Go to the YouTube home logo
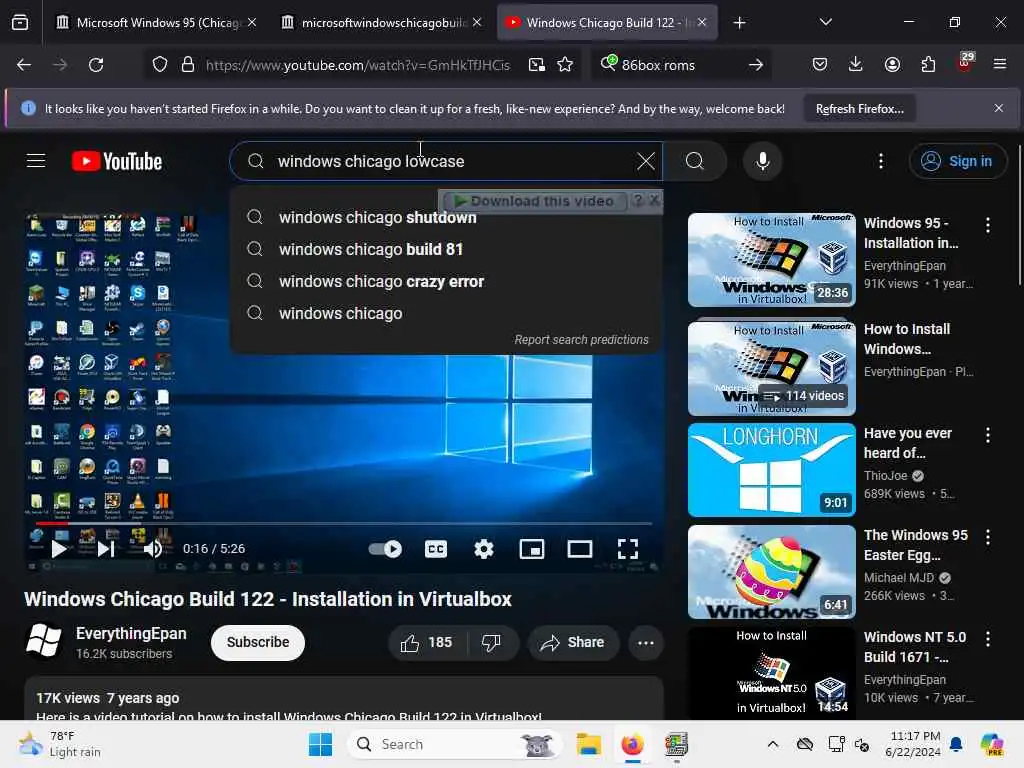The image size is (1024, 768). coord(117,161)
